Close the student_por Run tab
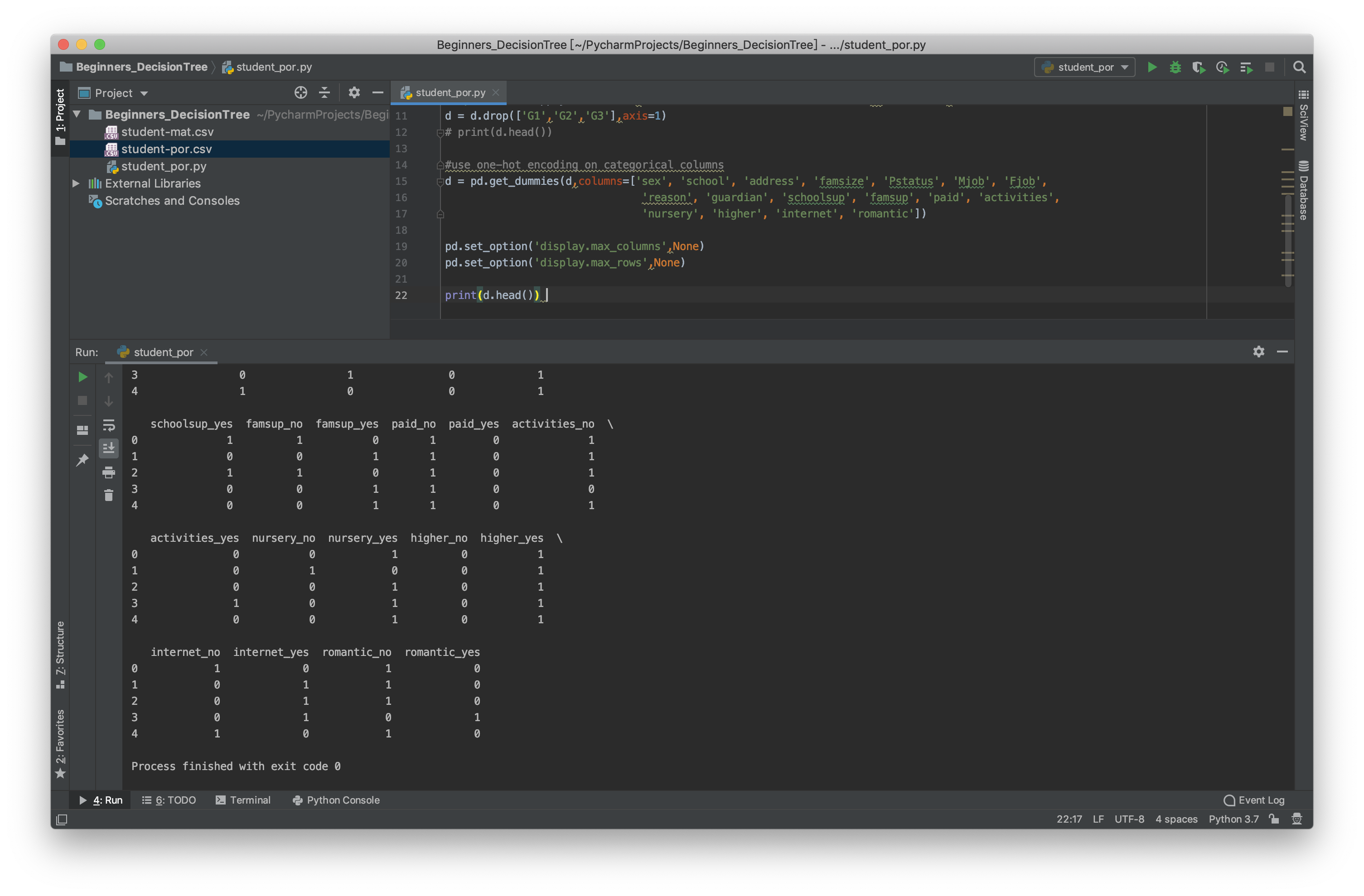 (204, 352)
